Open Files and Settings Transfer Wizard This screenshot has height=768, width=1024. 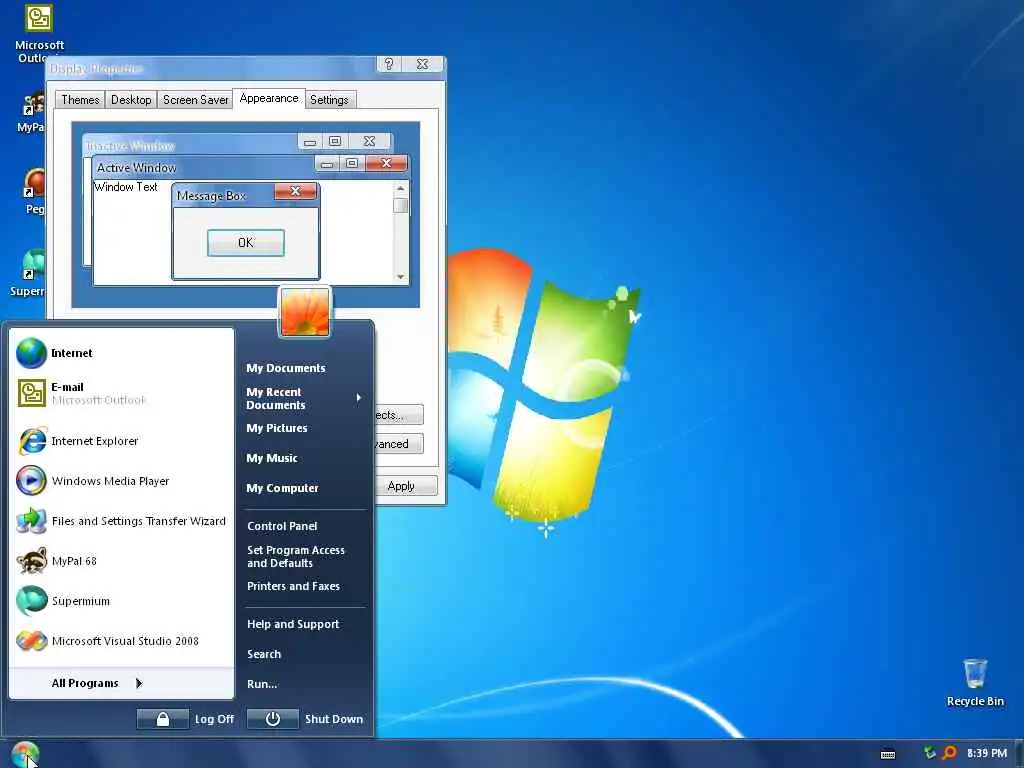tap(121, 521)
